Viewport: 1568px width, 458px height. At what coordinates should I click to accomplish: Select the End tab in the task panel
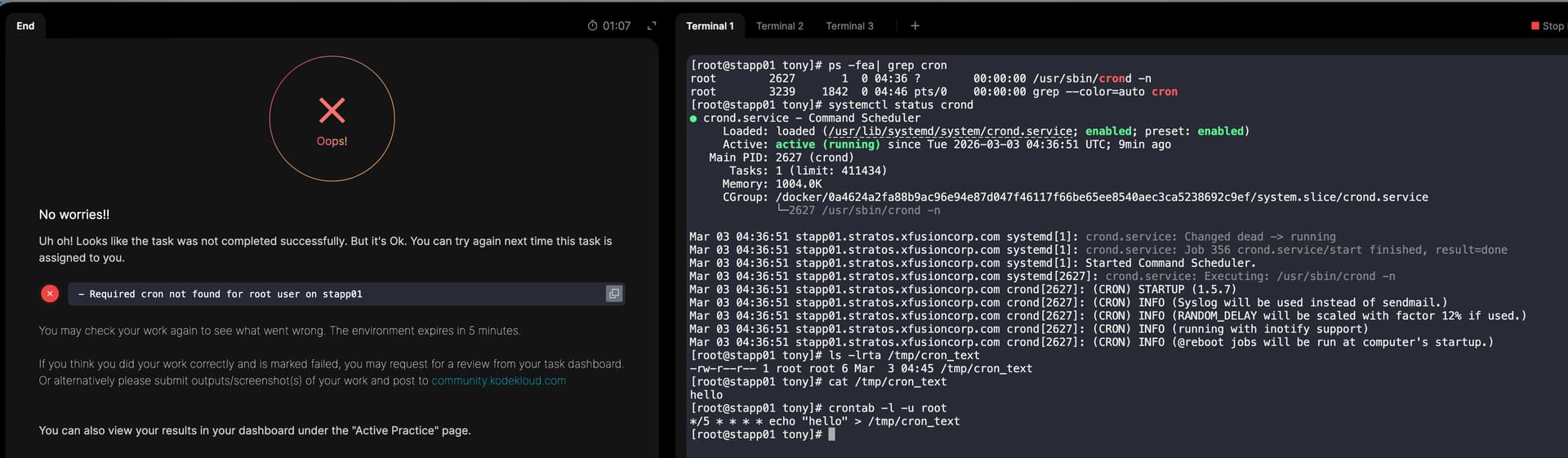[x=25, y=26]
